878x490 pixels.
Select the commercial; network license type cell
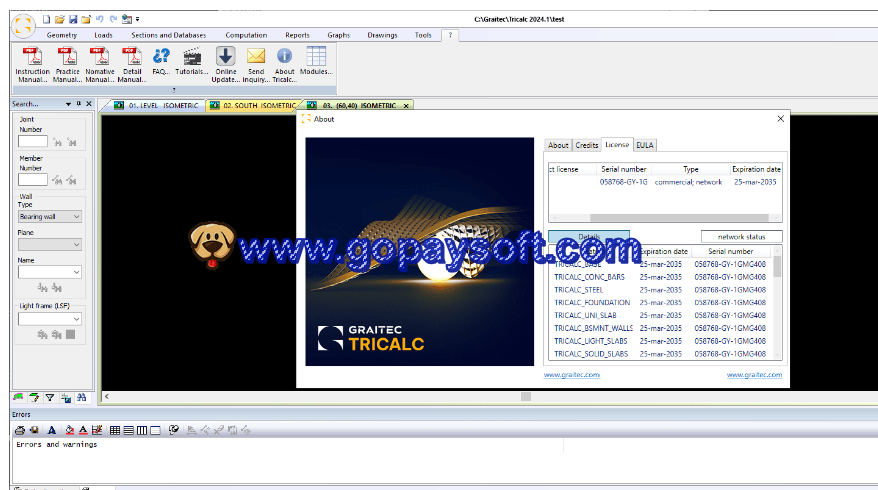coord(688,182)
